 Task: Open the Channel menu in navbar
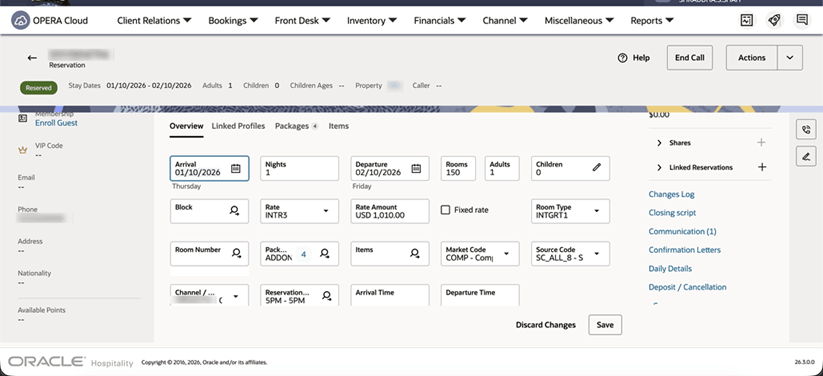(x=505, y=21)
